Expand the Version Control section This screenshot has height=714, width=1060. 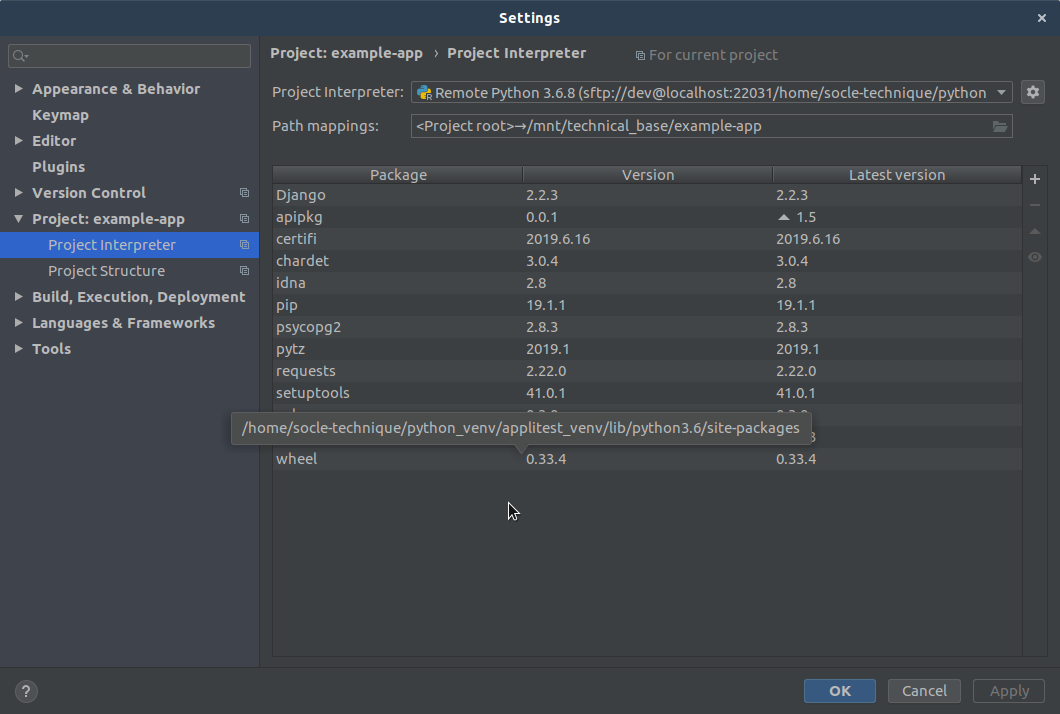click(19, 193)
